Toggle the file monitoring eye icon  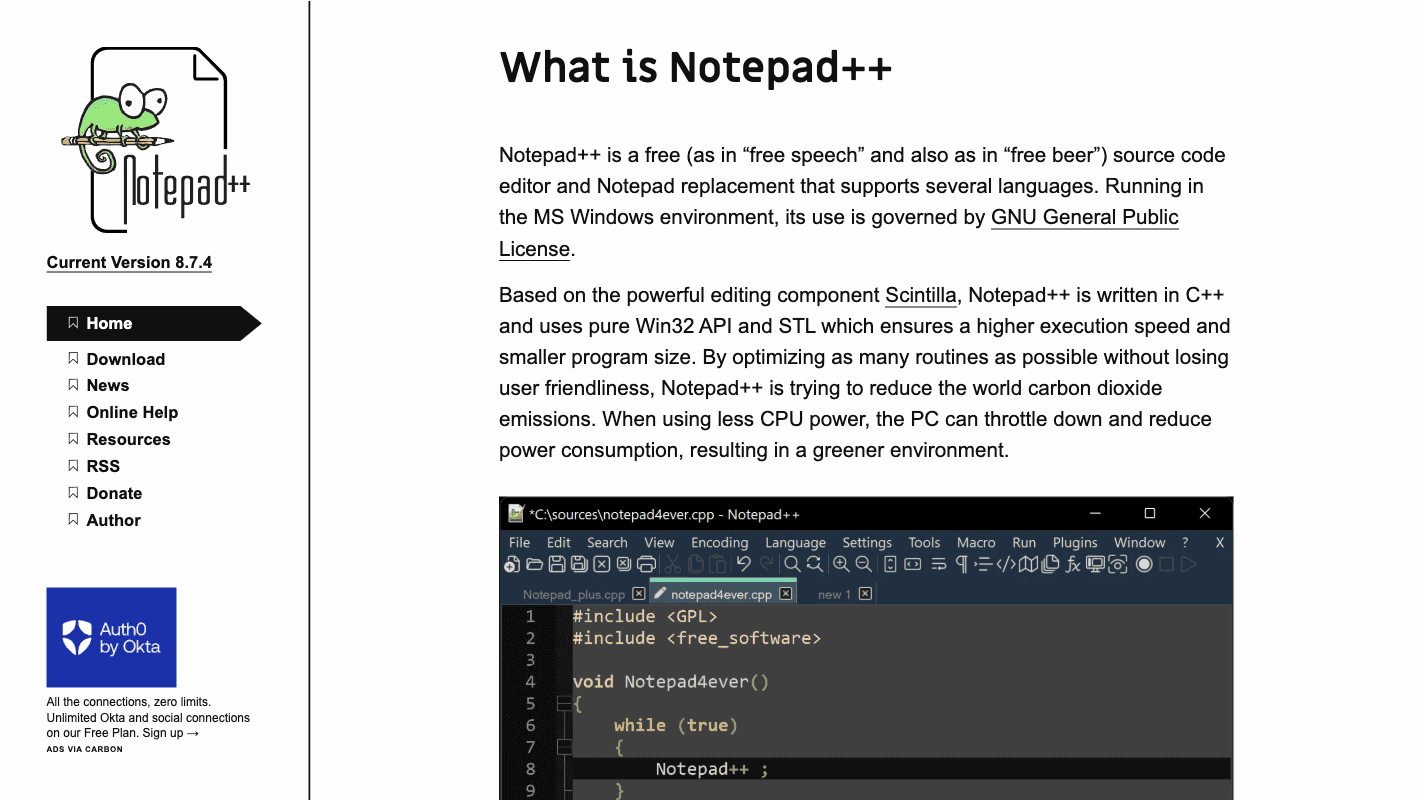tap(1117, 564)
